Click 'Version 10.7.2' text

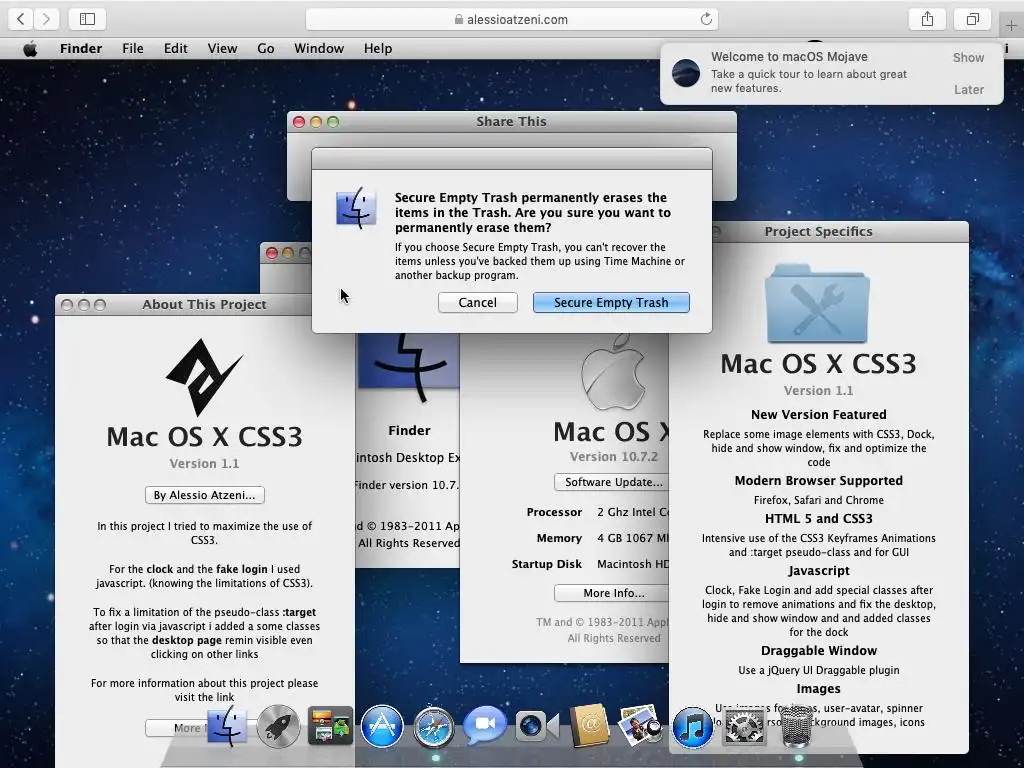pos(614,456)
